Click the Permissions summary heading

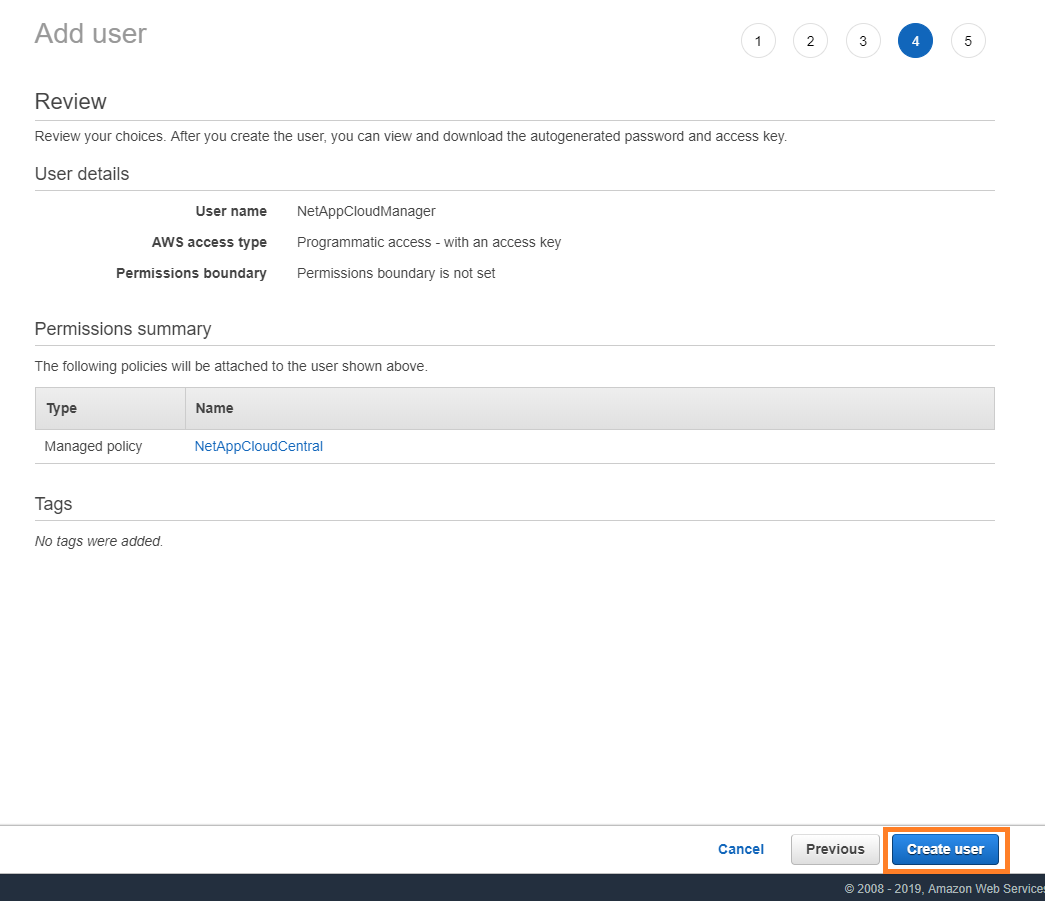pyautogui.click(x=123, y=329)
